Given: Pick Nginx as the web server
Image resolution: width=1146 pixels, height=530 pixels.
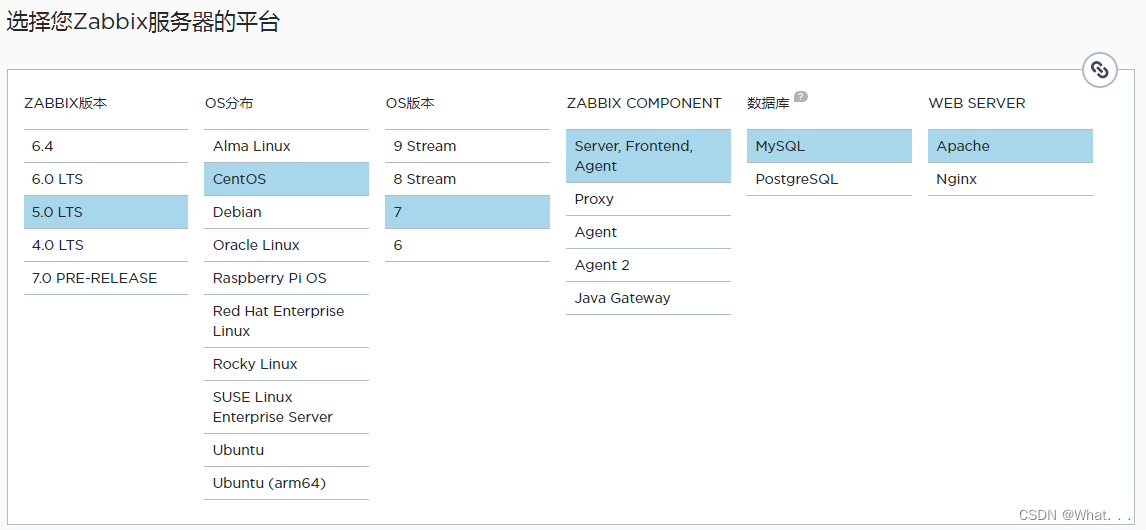Looking at the screenshot, I should click(1010, 179).
